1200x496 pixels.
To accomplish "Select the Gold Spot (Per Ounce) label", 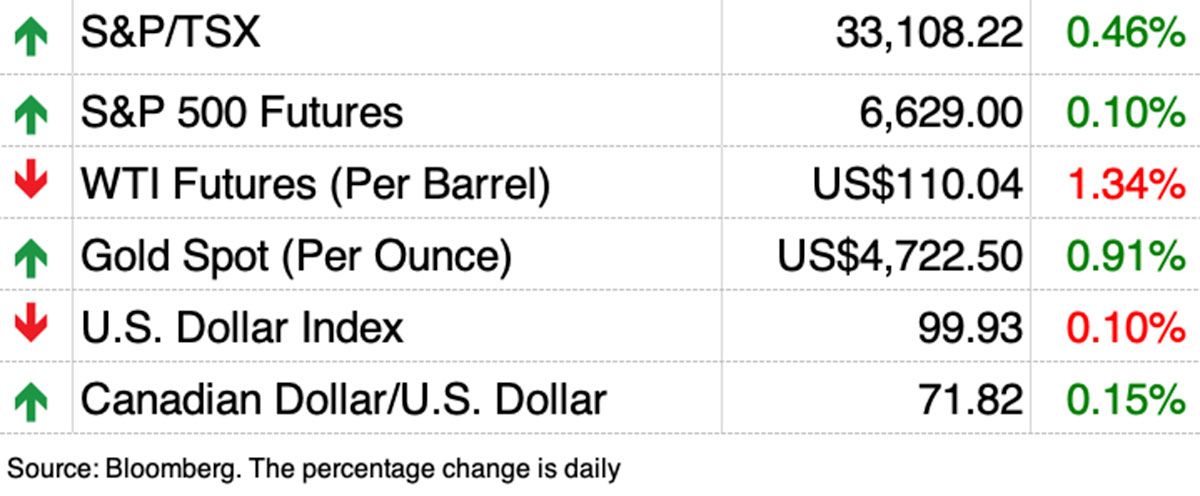I will tap(296, 257).
